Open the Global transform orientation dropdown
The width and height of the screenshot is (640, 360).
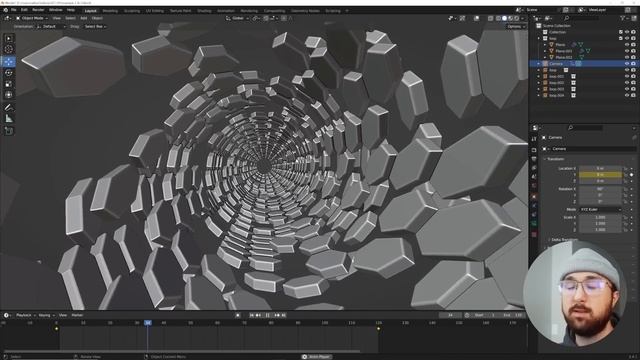pos(237,18)
